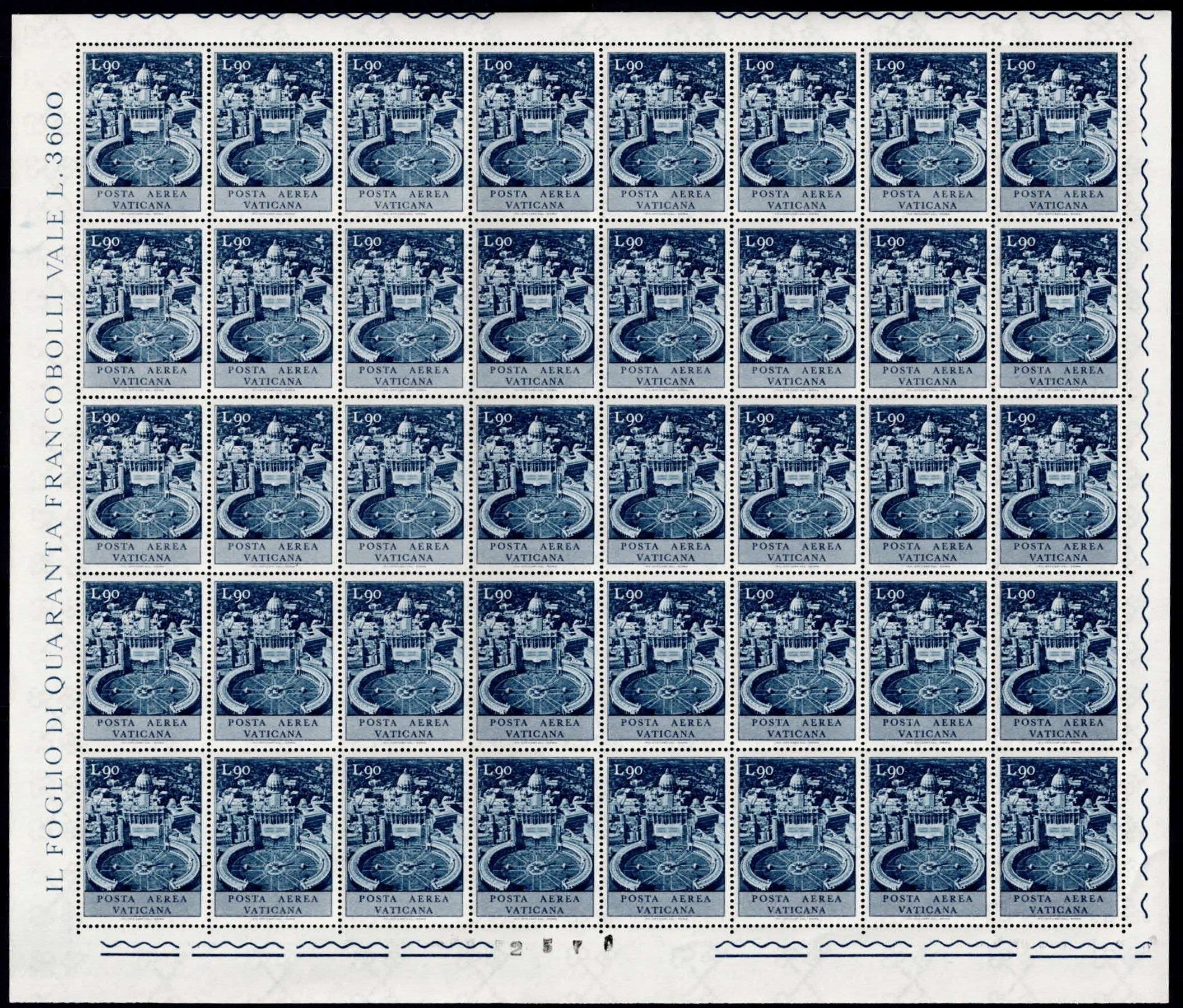Click the stamped sheet number in the bottom margin
The width and height of the screenshot is (1183, 1008).
point(562,947)
